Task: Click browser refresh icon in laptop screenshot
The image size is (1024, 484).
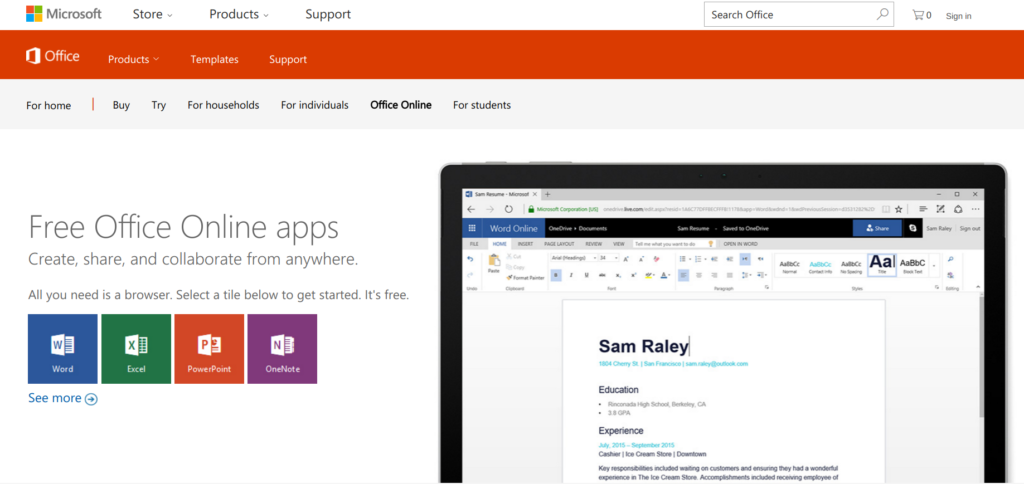Action: [x=509, y=209]
